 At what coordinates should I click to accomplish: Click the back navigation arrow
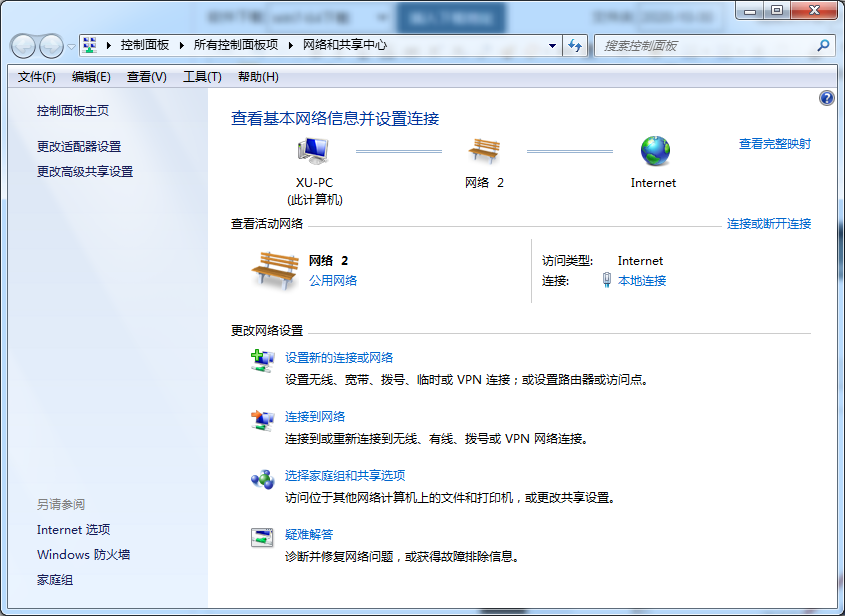(x=21, y=45)
